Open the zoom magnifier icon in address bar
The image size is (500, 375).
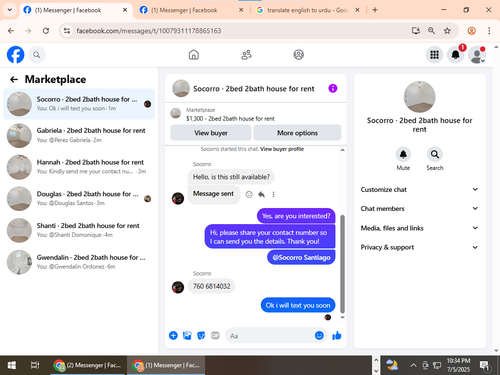pyautogui.click(x=431, y=31)
